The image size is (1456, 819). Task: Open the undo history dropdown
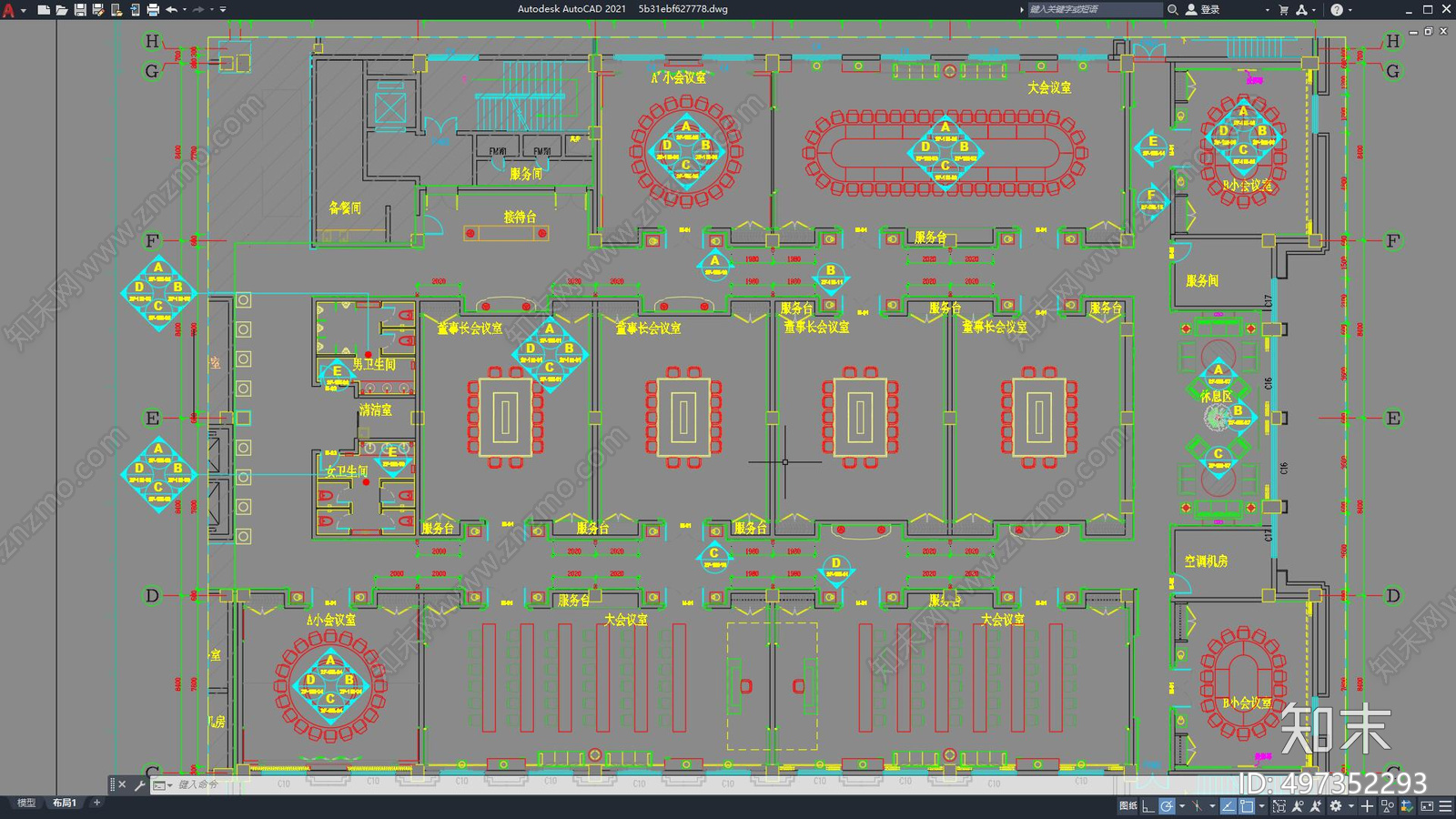pos(185,10)
